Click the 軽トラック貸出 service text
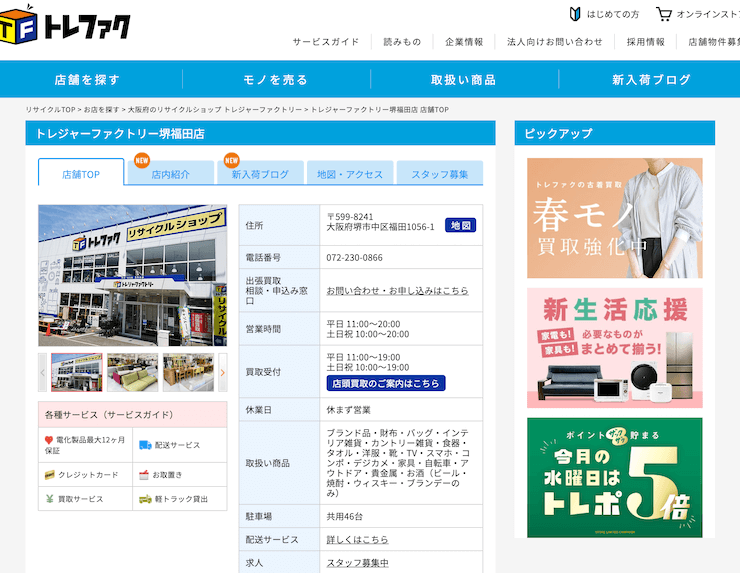This screenshot has height=573, width=740. (x=181, y=499)
